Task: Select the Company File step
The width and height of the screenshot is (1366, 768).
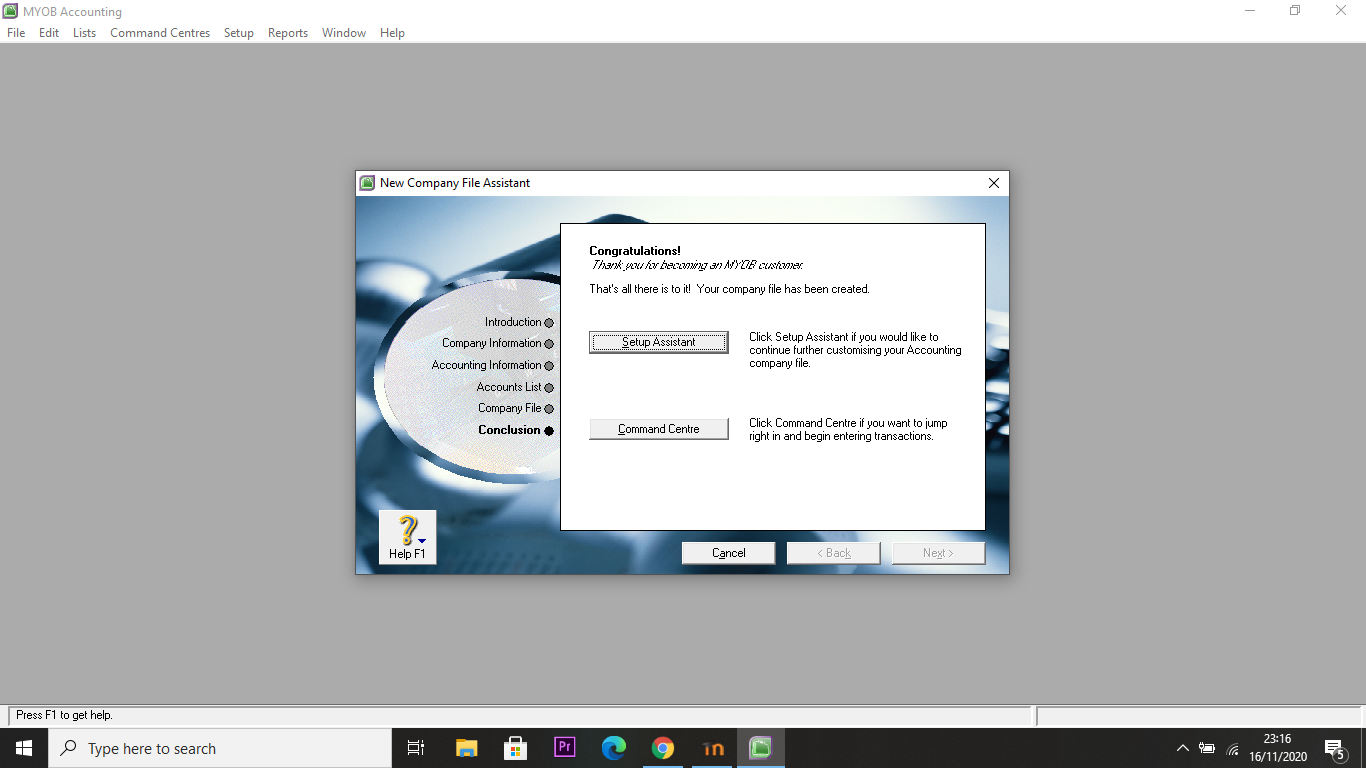Action: [516, 408]
